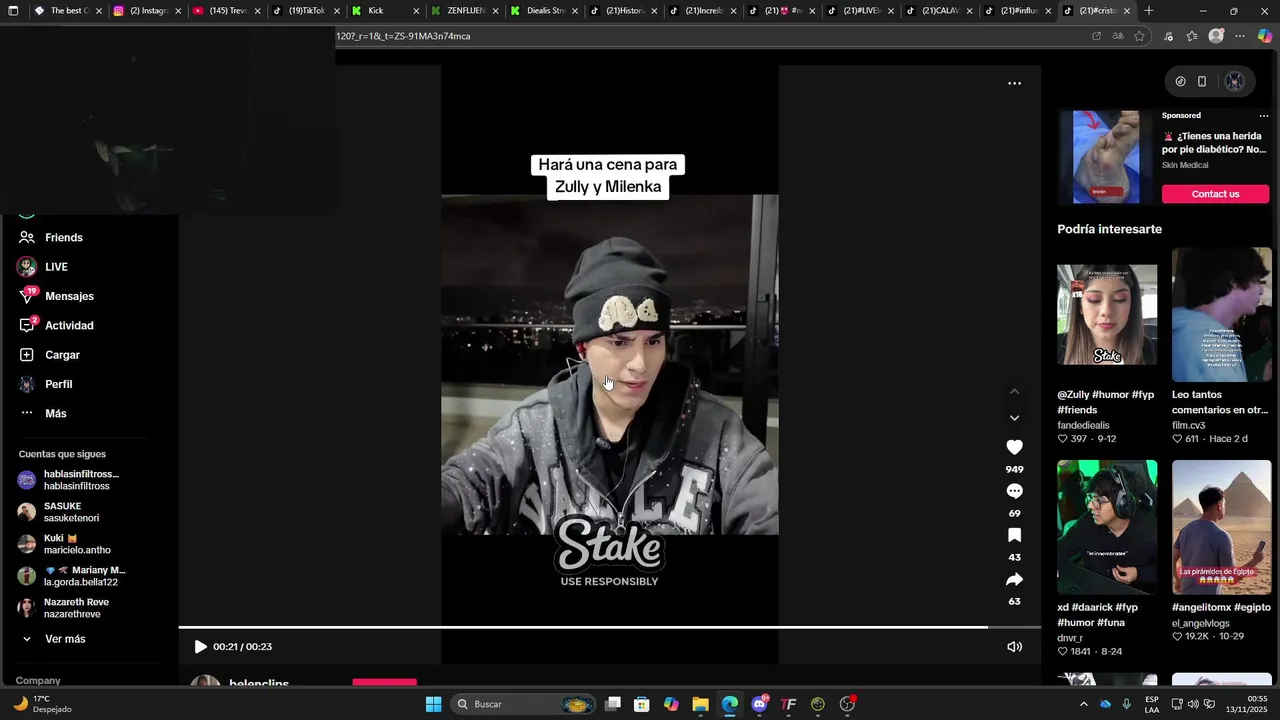Open Microsoft Store from taskbar
1280x720 pixels.
pyautogui.click(x=642, y=704)
